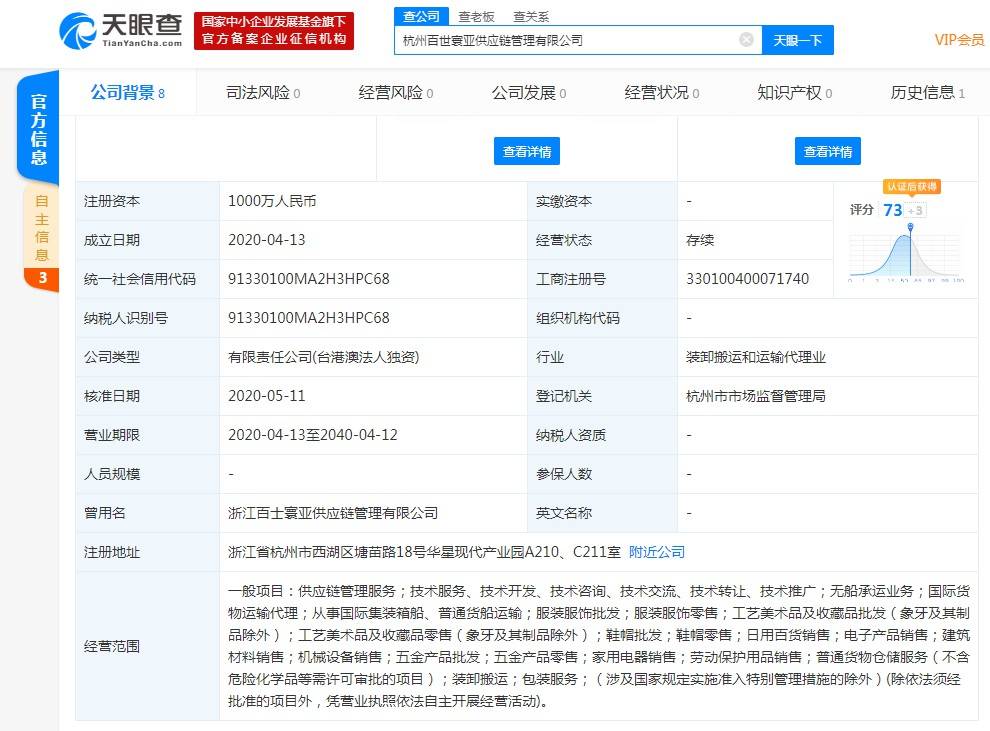The image size is (990, 731).
Task: Click into the company name search field
Action: [568, 40]
